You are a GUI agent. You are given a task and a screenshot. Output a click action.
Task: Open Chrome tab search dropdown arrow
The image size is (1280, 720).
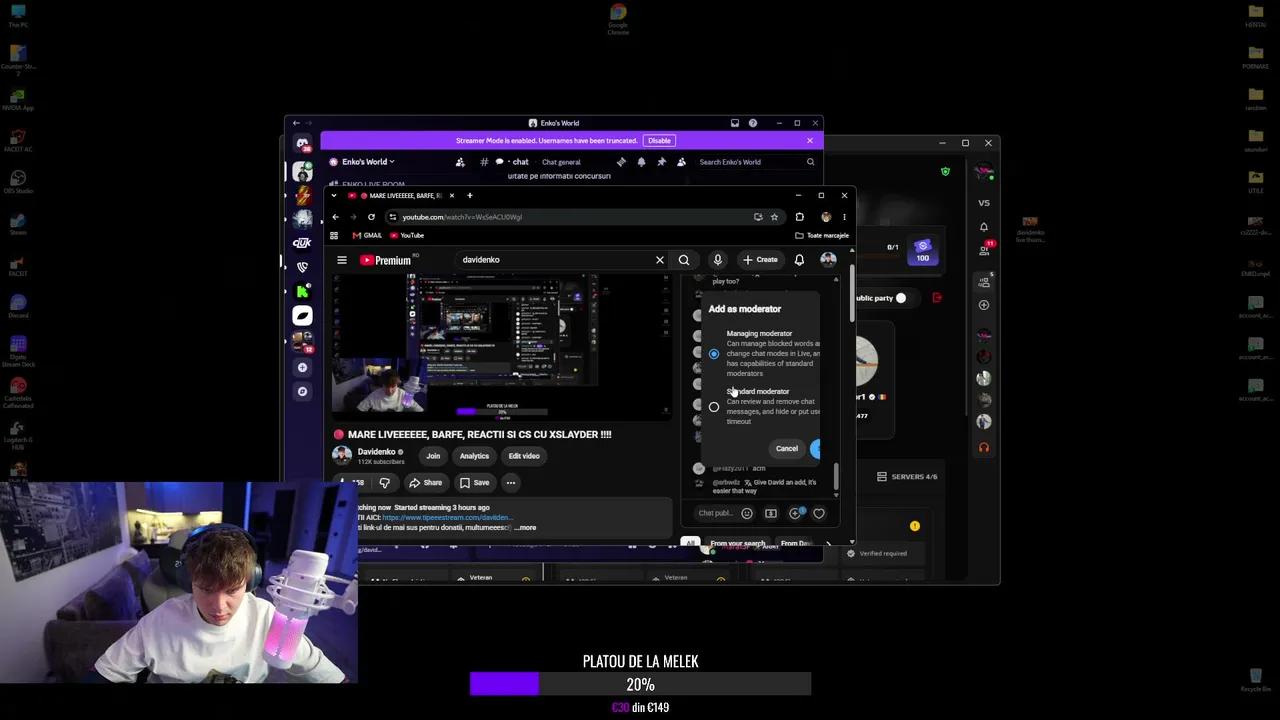[334, 195]
